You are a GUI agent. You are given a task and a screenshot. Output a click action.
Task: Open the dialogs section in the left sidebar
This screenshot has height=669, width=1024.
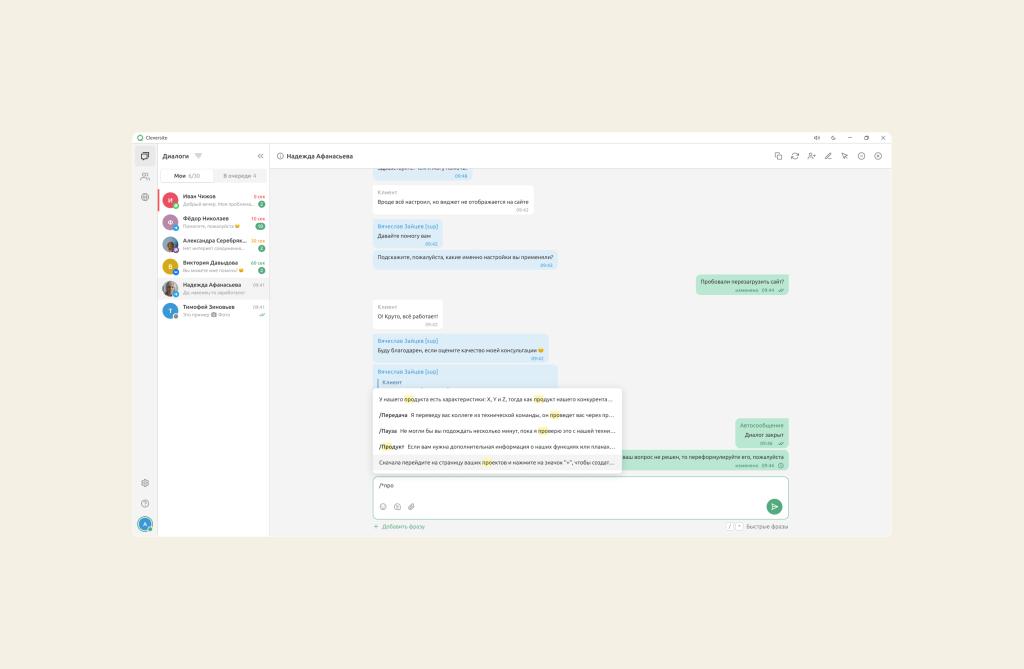pos(145,156)
